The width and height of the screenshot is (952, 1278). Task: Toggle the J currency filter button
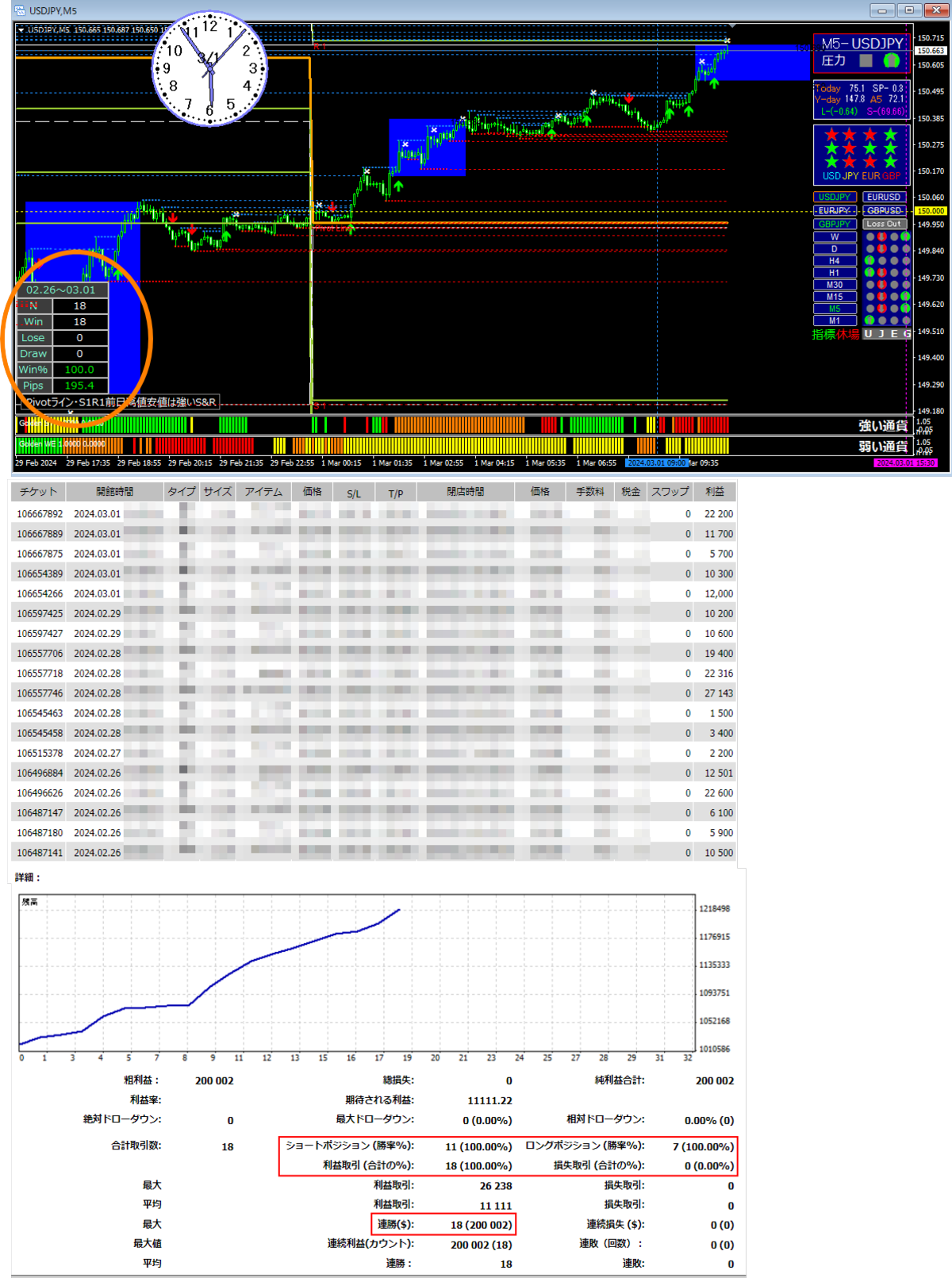tap(881, 334)
